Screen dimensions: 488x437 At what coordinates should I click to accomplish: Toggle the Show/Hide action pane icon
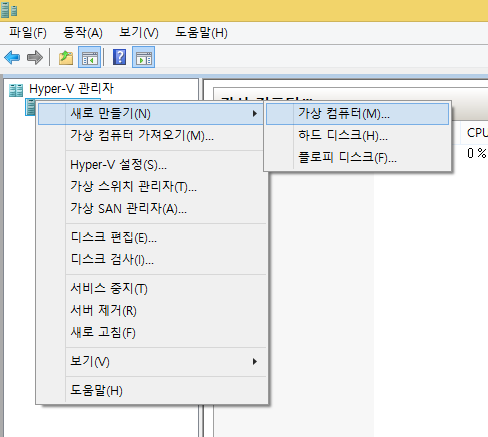(143, 57)
